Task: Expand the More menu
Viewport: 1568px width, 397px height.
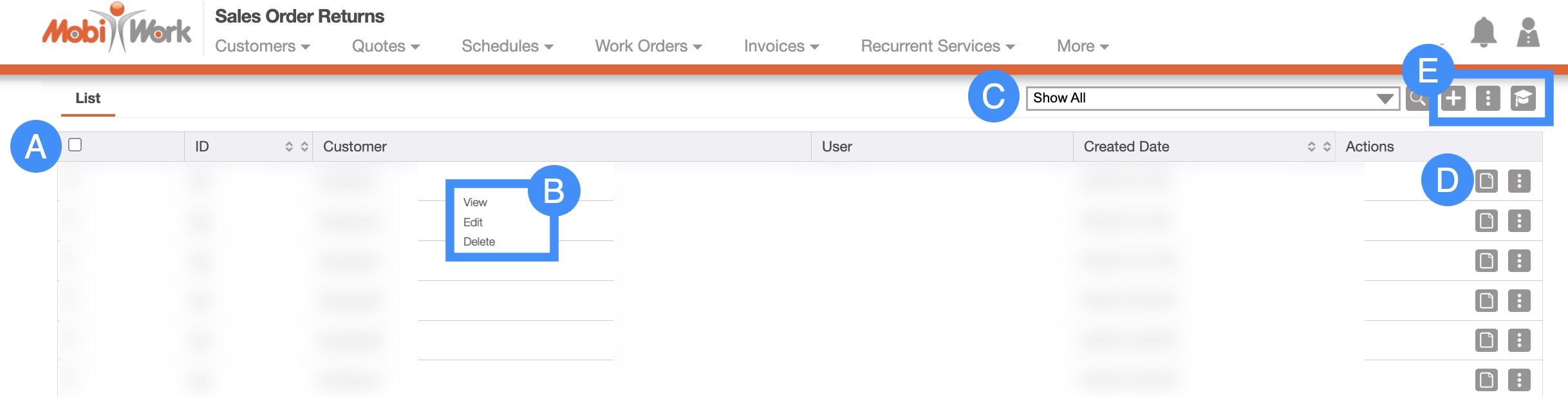Action: [1082, 46]
